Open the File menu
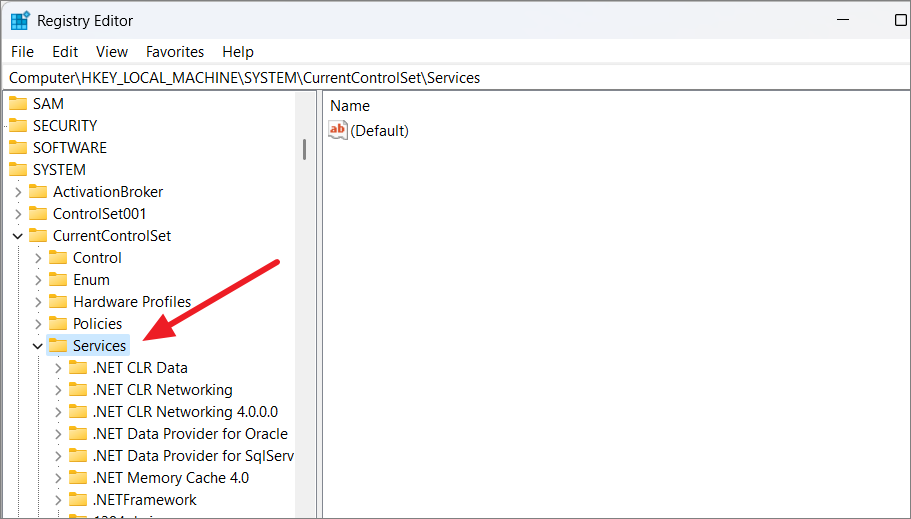 coord(22,52)
